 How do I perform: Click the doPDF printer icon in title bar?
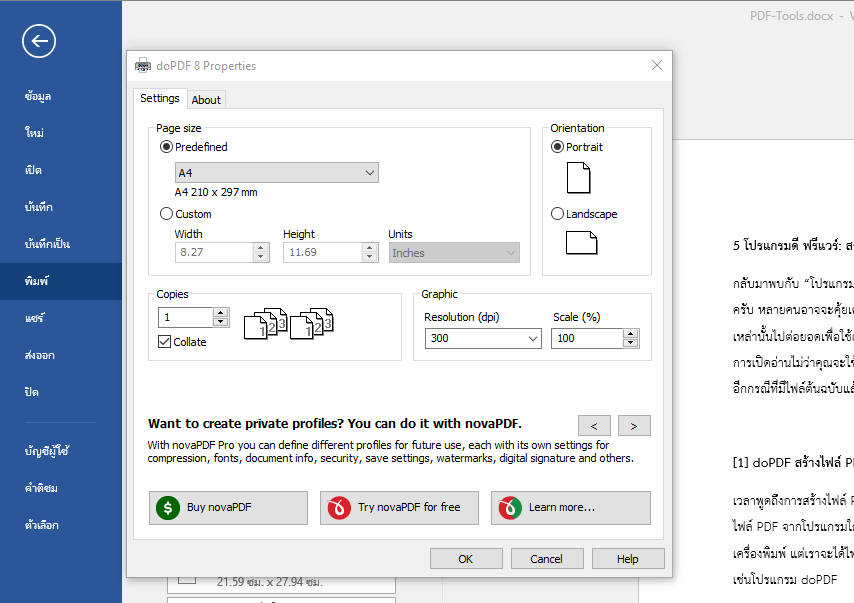[143, 65]
